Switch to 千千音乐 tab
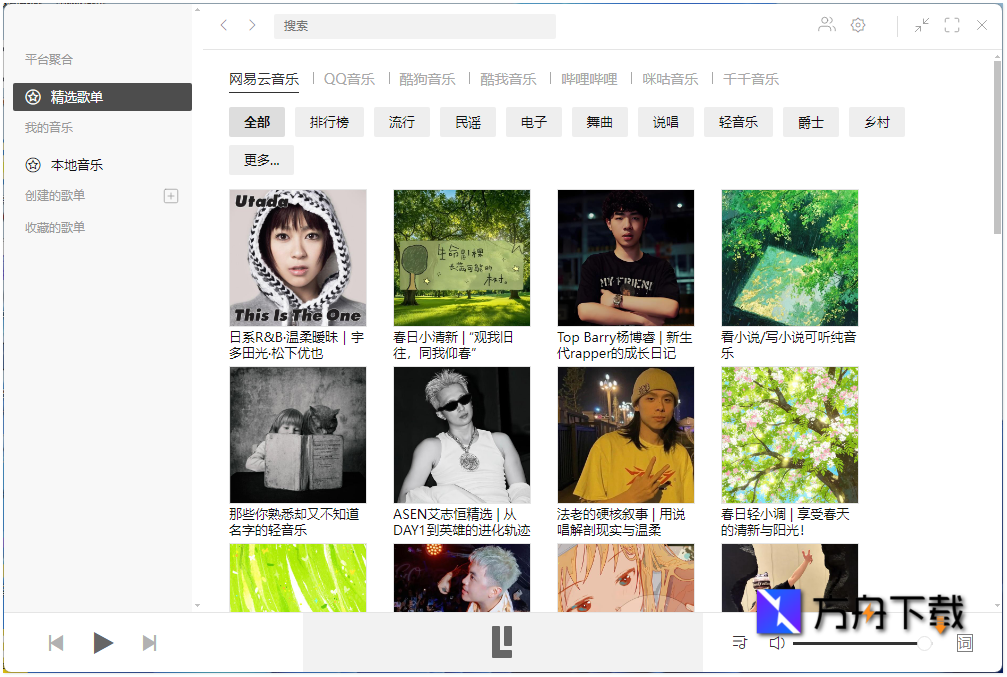The image size is (1007, 677). 751,79
